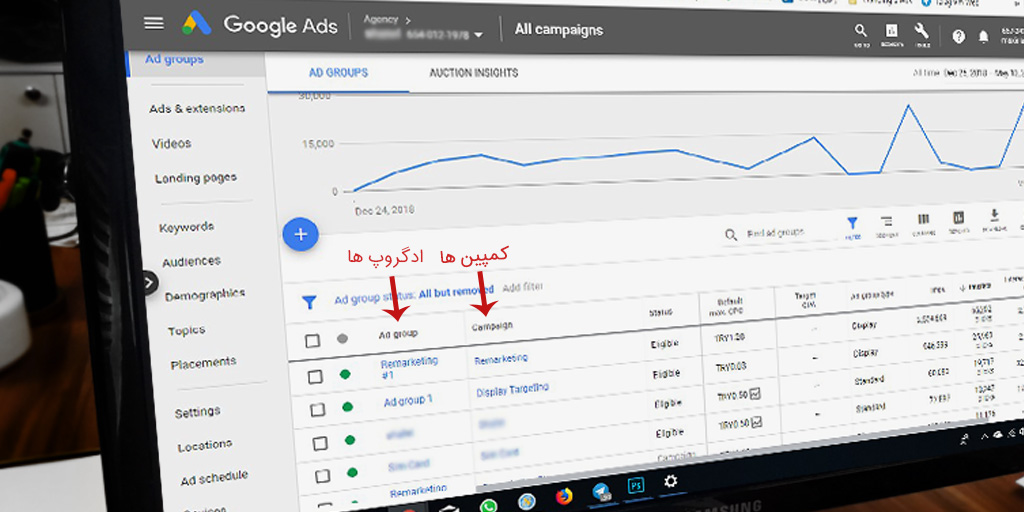This screenshot has height=512, width=1024.
Task: Open the Go To search icon
Action: point(861,31)
